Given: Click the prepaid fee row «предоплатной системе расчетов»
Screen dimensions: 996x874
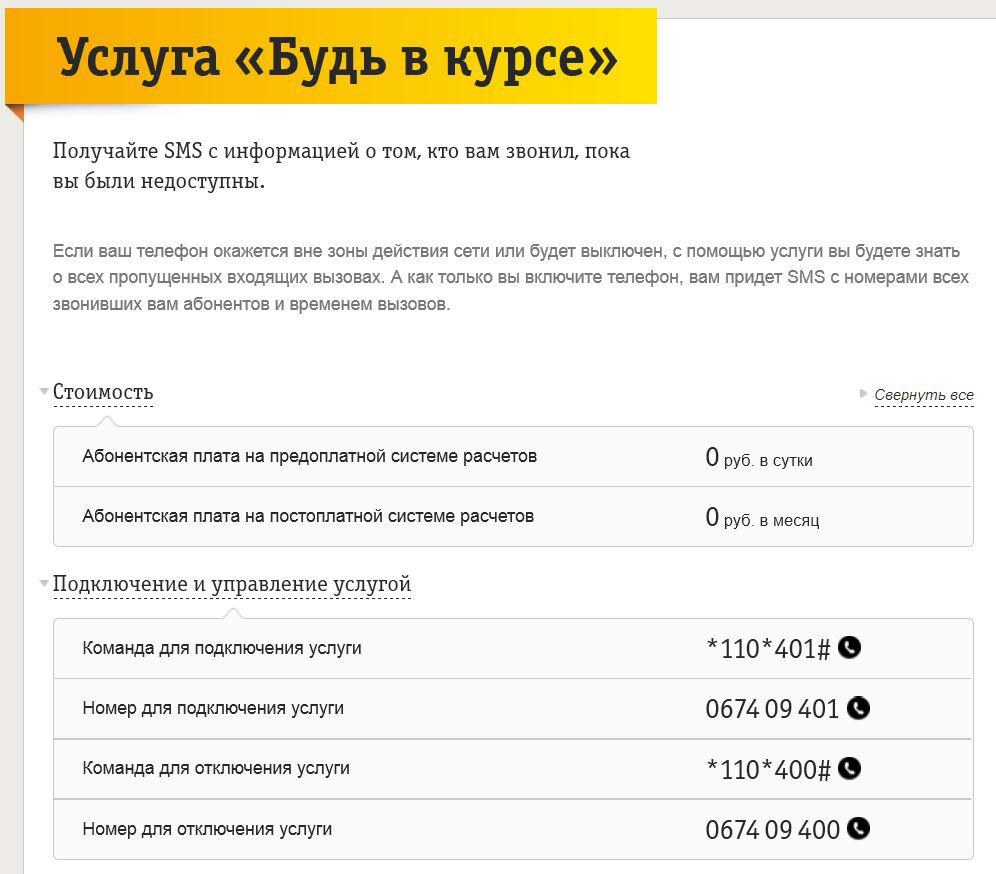Looking at the screenshot, I should 310,457.
